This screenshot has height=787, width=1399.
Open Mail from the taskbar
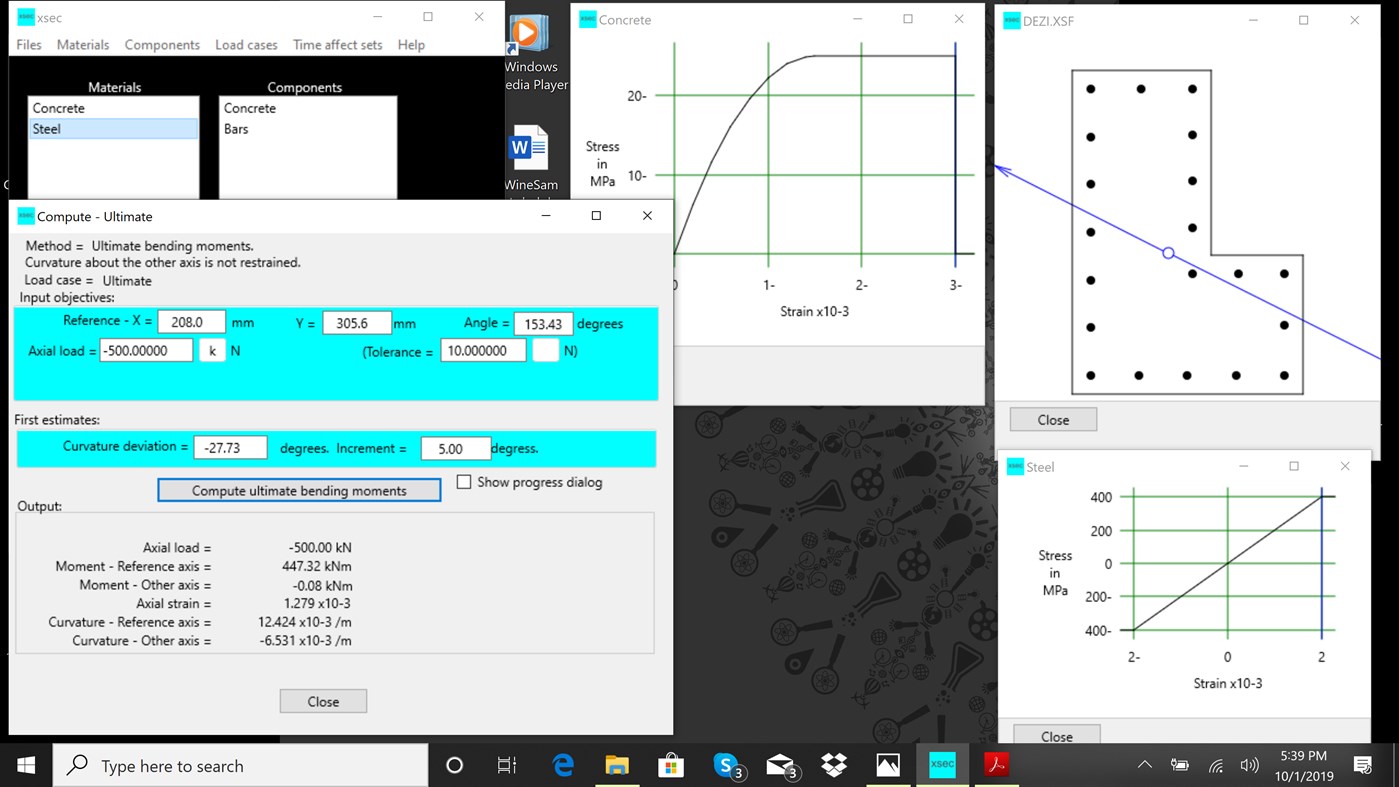pos(779,765)
